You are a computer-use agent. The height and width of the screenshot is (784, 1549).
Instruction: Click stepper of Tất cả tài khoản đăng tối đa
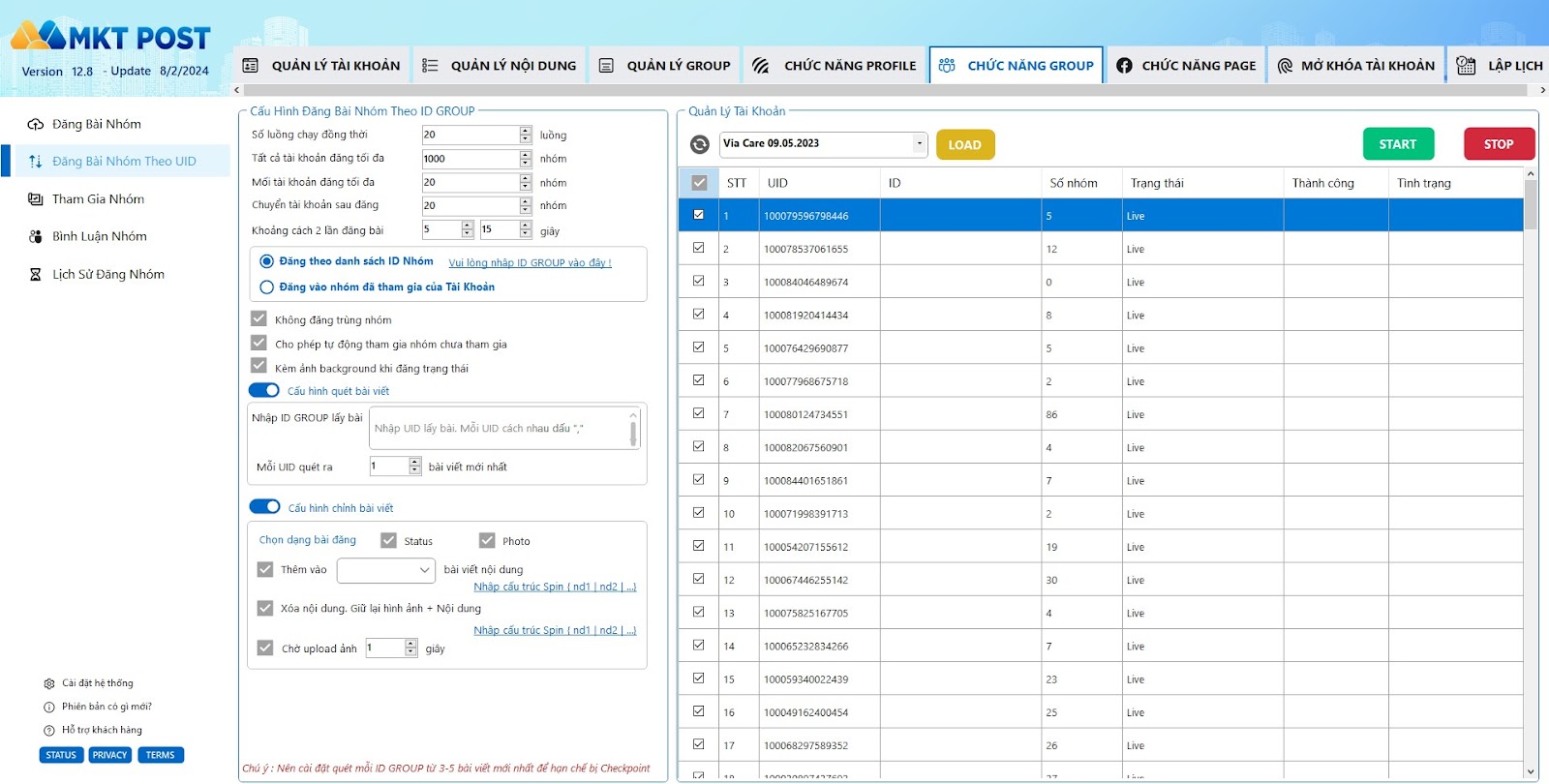coord(526,159)
